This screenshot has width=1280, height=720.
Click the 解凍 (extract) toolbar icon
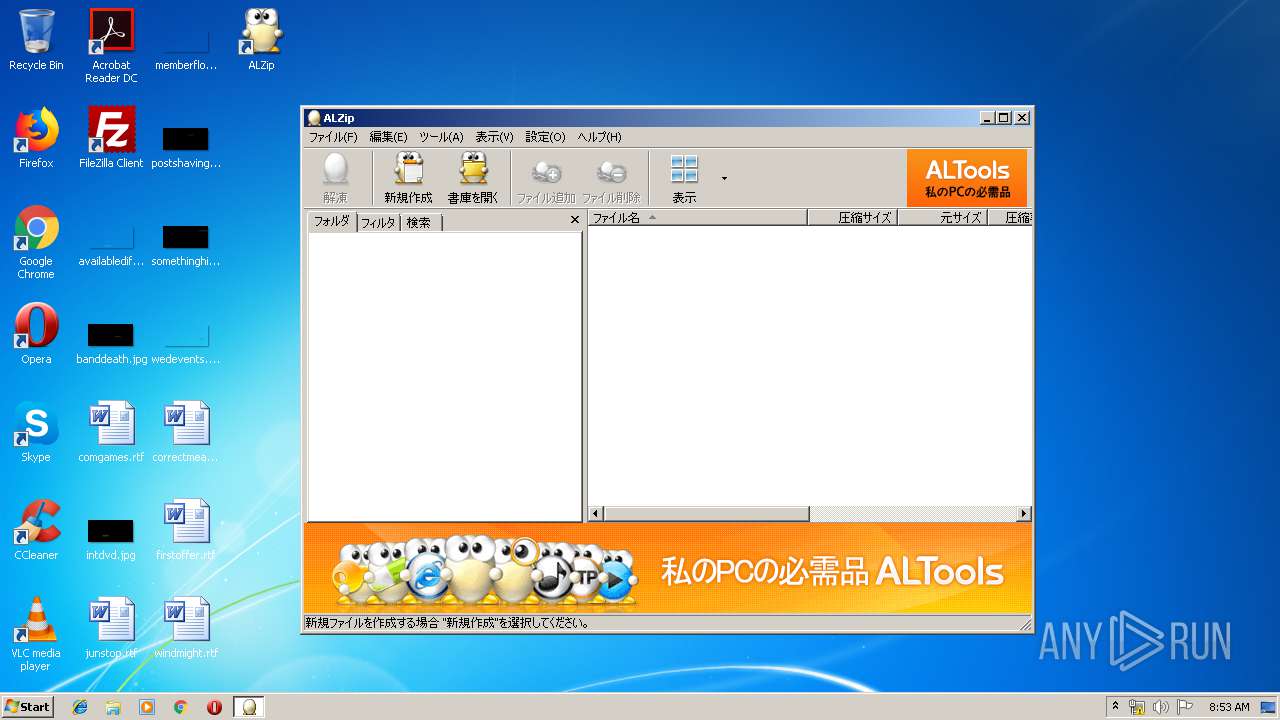pyautogui.click(x=335, y=179)
